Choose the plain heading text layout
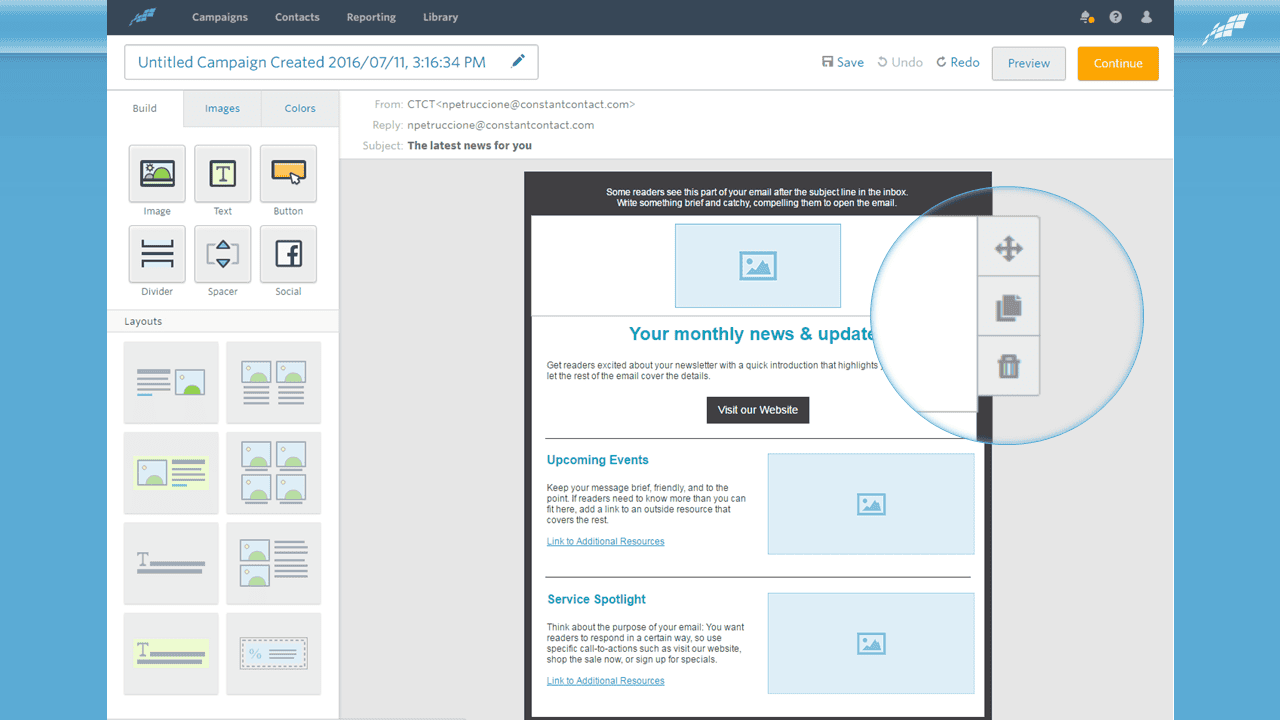 click(171, 563)
